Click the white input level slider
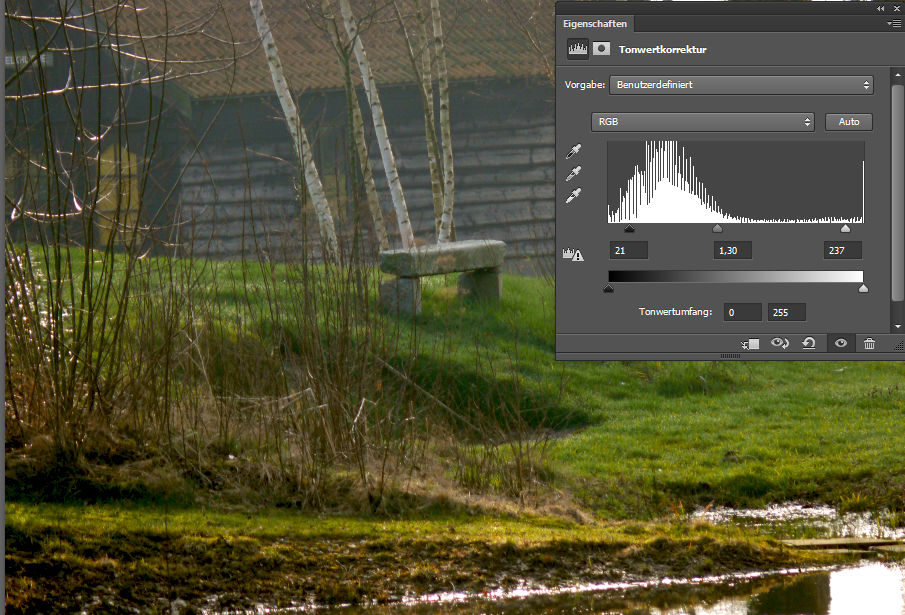Viewport: 905px width, 615px height. tap(846, 228)
